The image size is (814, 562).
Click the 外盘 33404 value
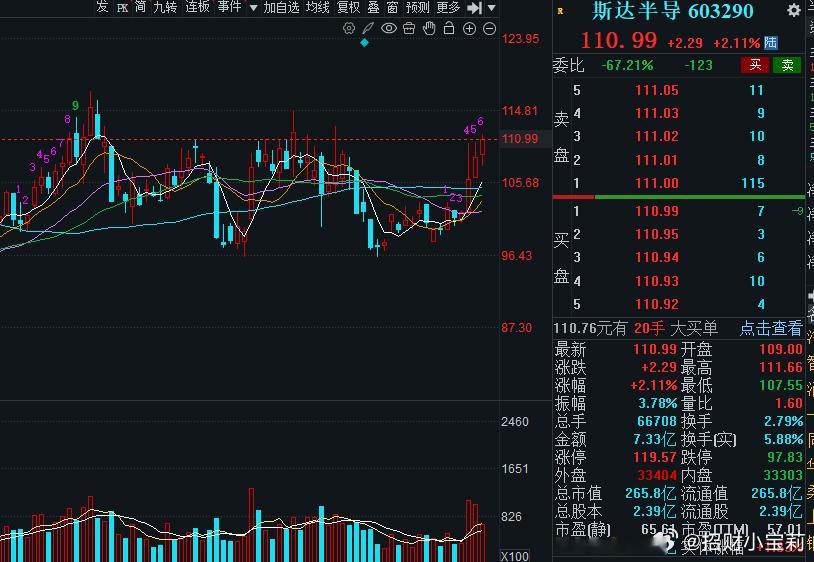coord(657,475)
